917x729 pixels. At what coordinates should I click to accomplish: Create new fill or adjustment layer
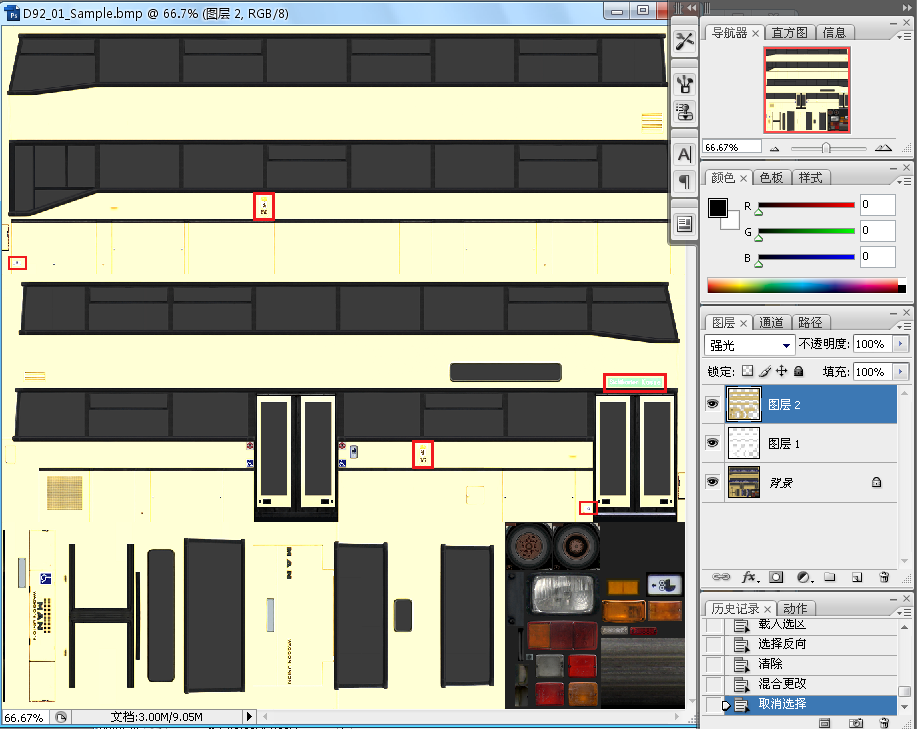coord(805,578)
